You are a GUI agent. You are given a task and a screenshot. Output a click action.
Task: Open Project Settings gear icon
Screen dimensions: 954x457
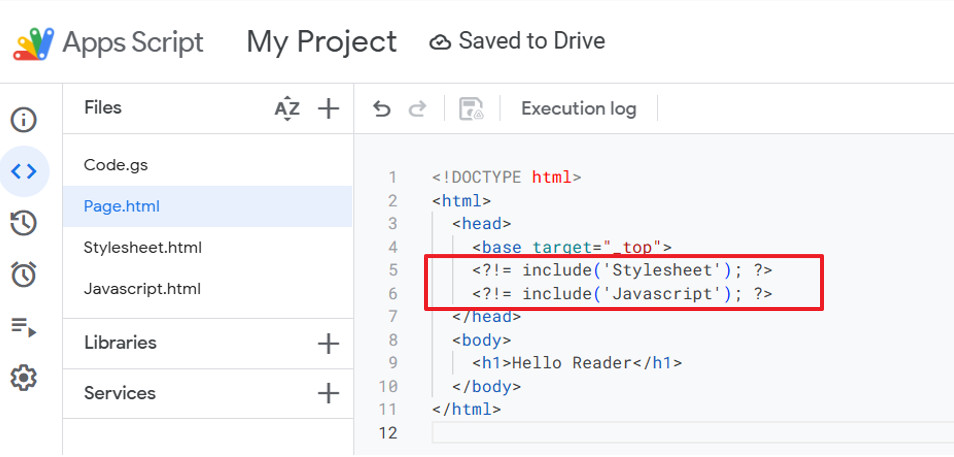tap(24, 378)
